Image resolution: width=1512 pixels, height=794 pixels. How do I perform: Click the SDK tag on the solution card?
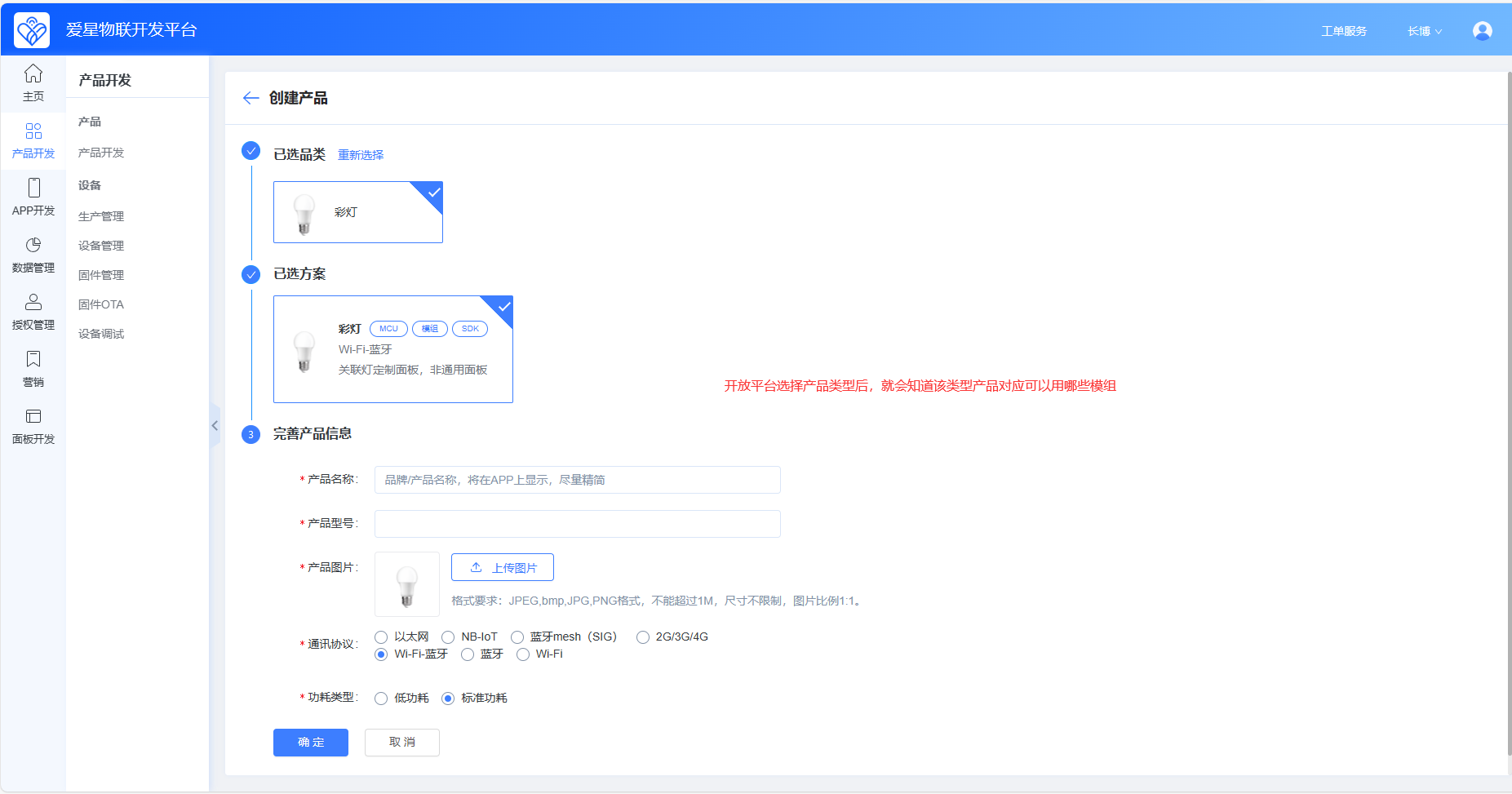pos(470,329)
